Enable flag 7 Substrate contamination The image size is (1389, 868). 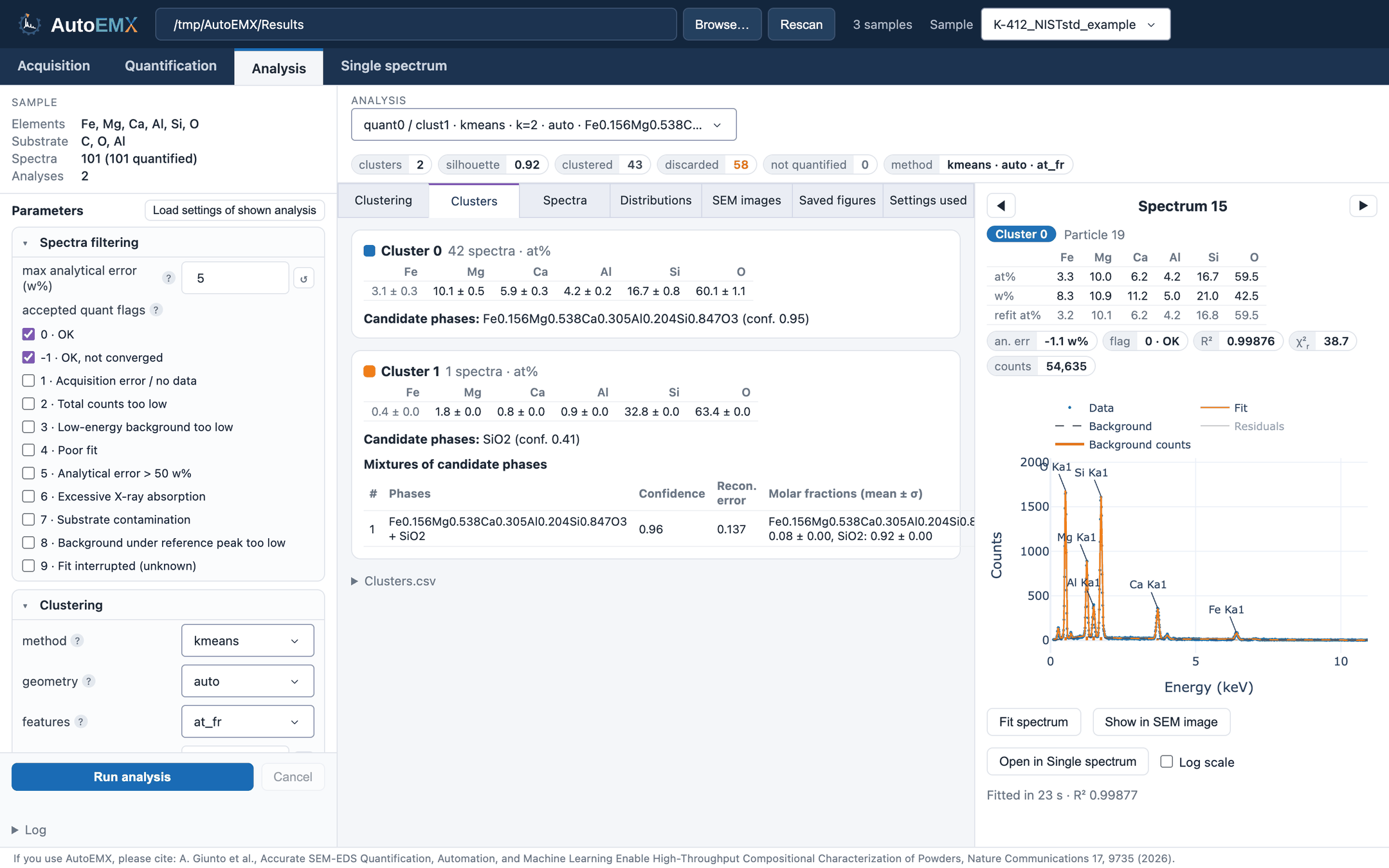pyautogui.click(x=28, y=520)
